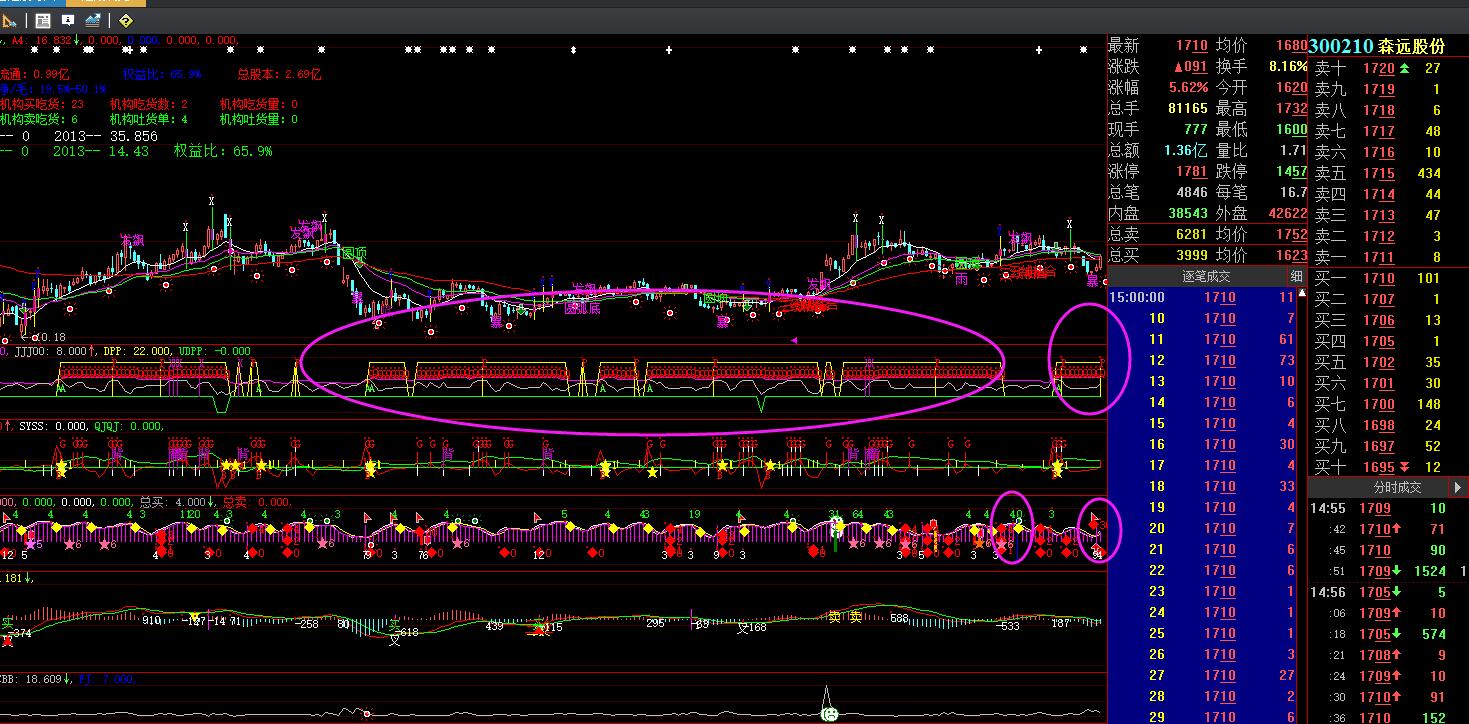Click the yellow question-mark help icon
The height and width of the screenshot is (724, 1469).
pos(126,20)
